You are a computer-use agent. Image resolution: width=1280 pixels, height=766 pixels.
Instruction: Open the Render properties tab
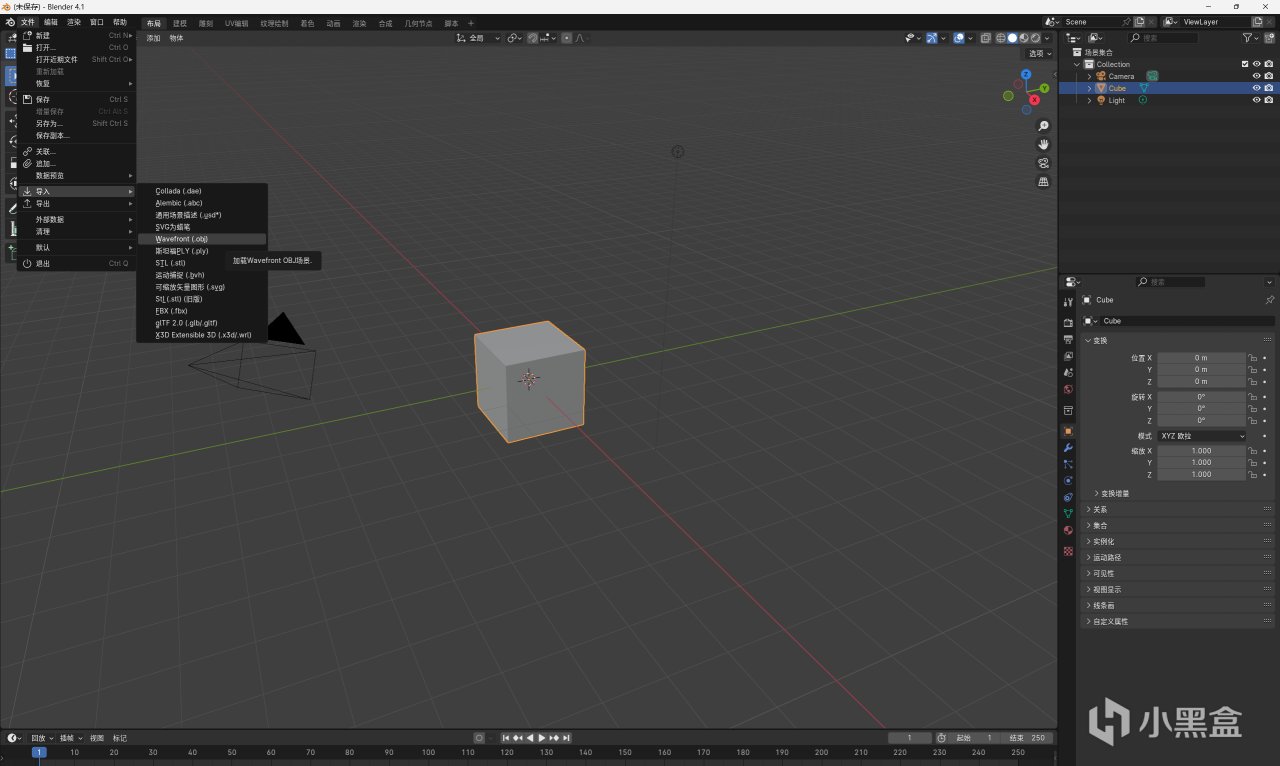coord(1068,322)
